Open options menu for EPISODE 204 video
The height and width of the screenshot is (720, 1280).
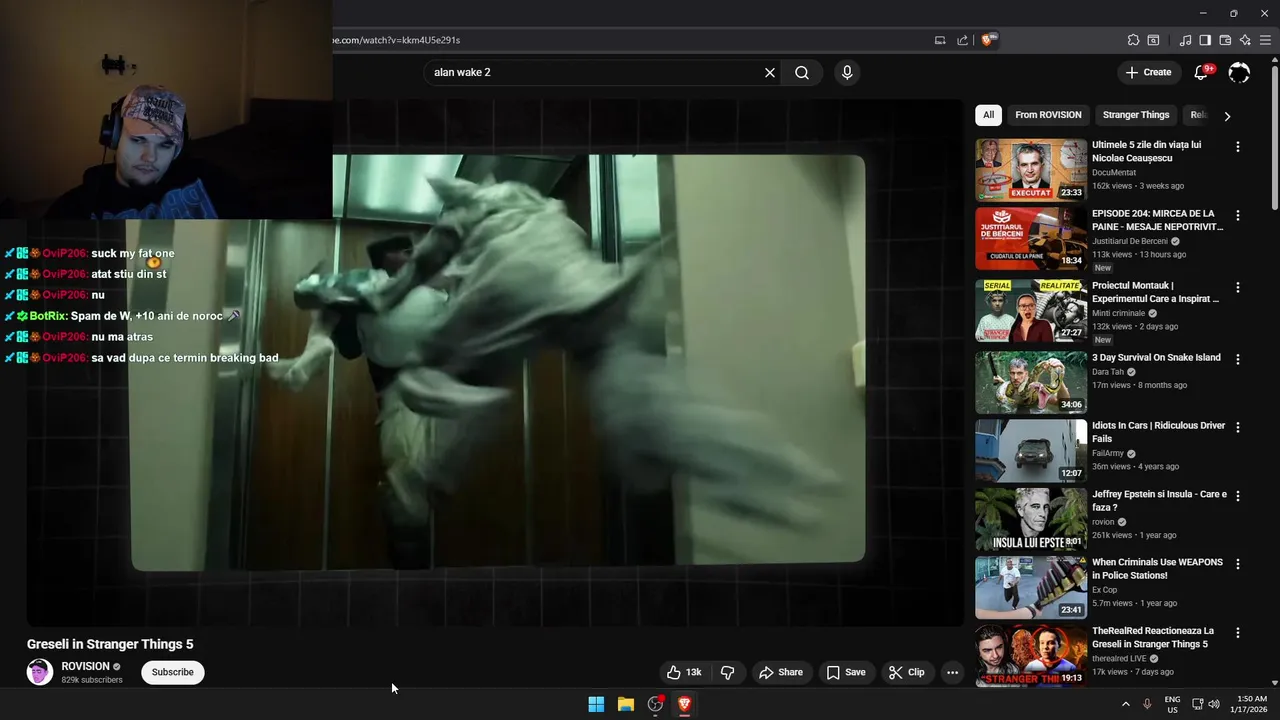click(1238, 215)
